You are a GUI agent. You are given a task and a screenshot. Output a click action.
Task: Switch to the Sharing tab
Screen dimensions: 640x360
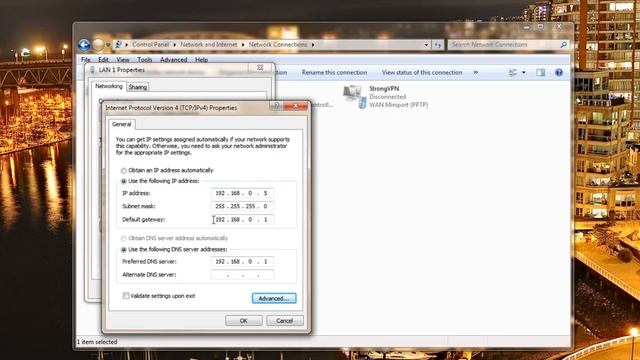138,87
